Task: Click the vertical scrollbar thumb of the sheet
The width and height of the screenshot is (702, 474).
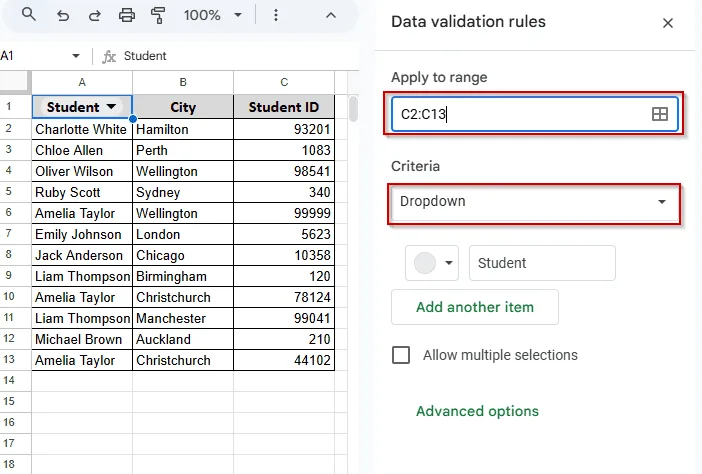Action: pyautogui.click(x=353, y=108)
